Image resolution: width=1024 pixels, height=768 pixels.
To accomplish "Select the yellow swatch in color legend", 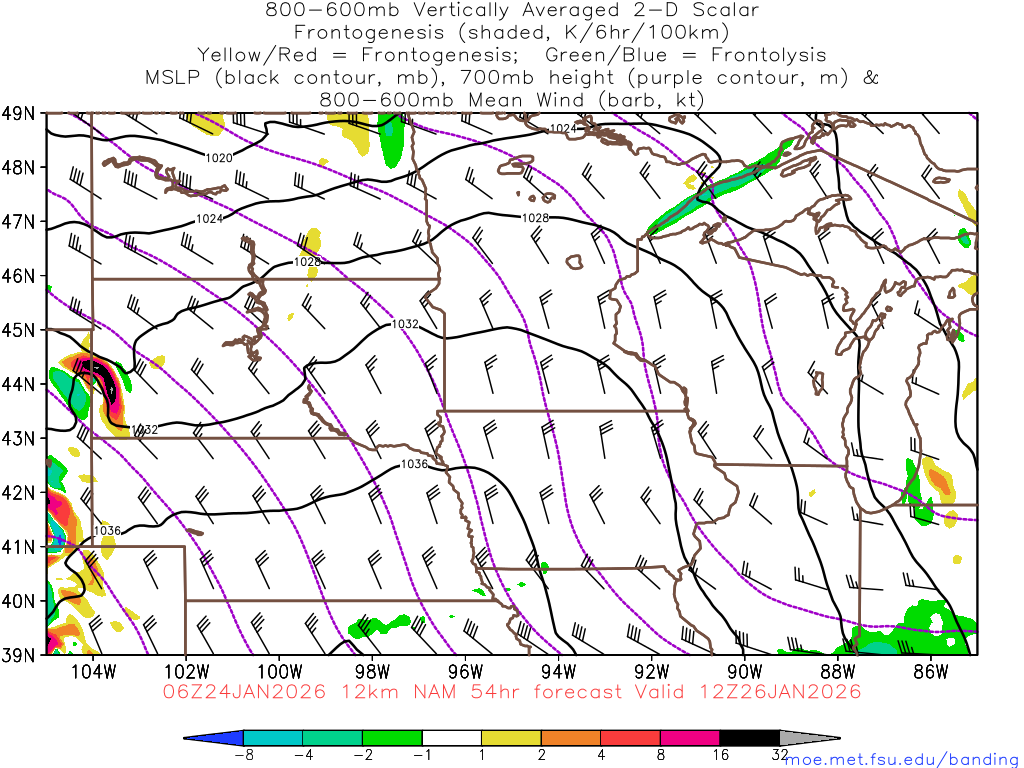I will pyautogui.click(x=510, y=738).
